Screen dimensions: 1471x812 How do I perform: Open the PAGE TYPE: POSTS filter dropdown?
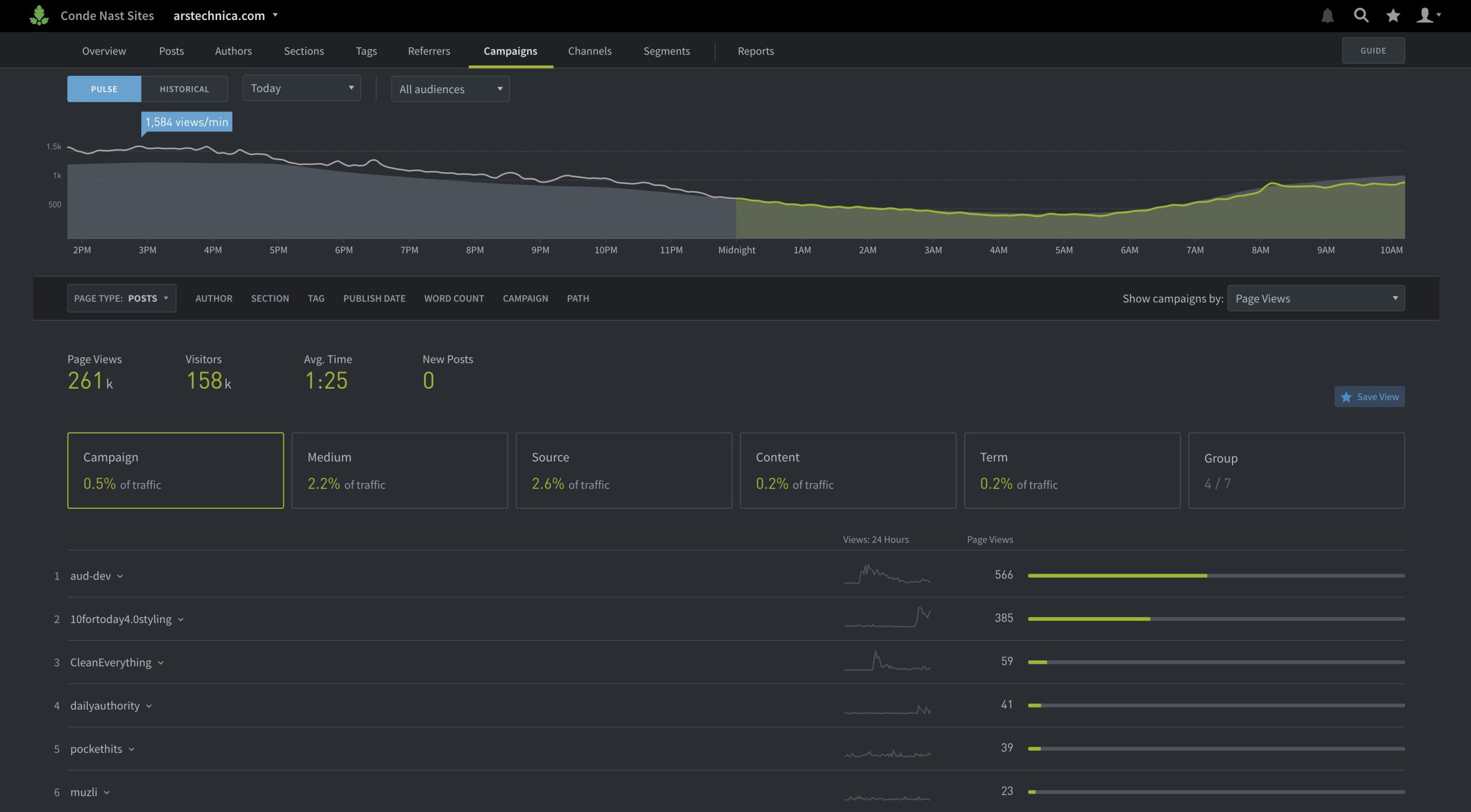(121, 298)
